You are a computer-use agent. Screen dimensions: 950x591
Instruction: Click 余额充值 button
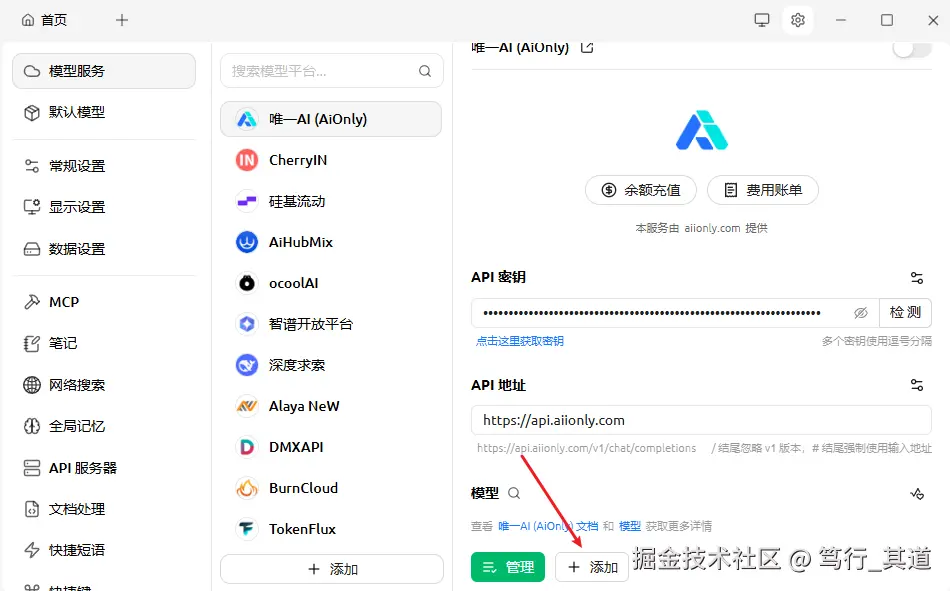[640, 190]
